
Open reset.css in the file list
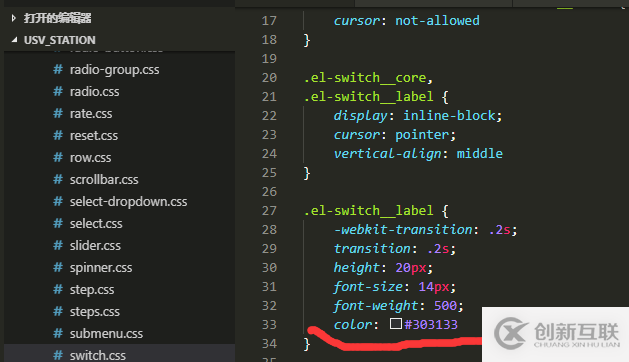pos(94,136)
